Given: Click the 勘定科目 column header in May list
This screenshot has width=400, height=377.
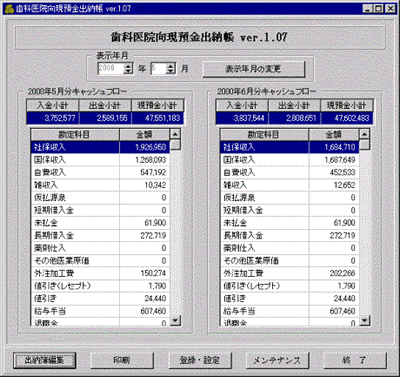Looking at the screenshot, I should [75, 135].
